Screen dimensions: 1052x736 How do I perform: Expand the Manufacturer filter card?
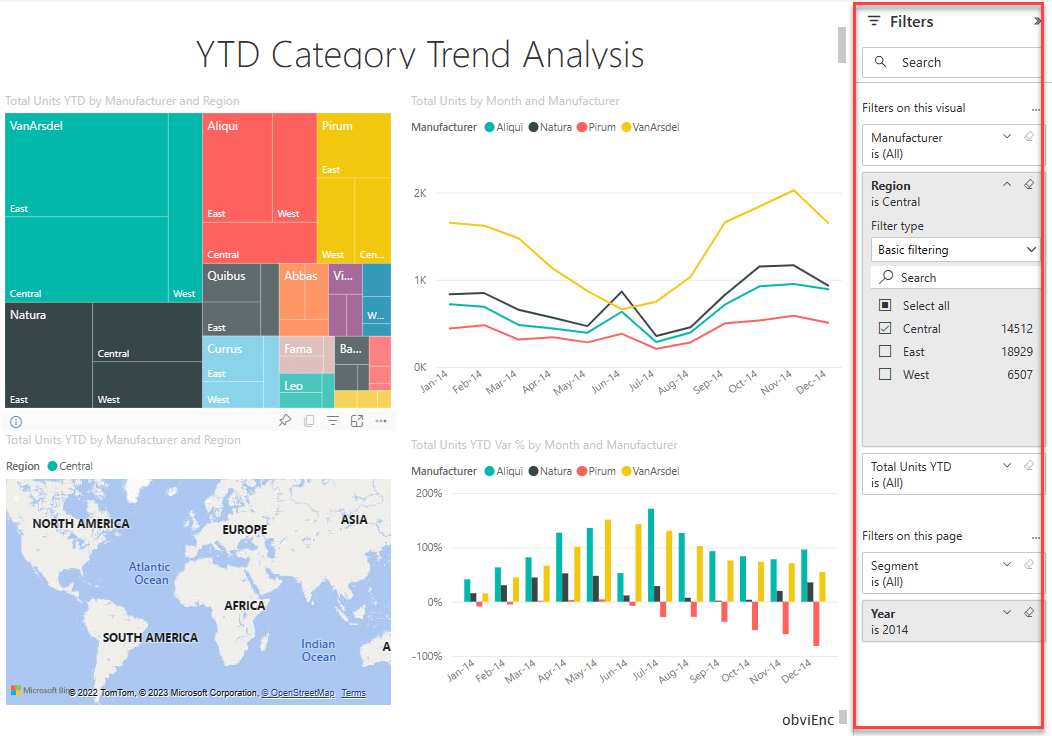tap(1007, 136)
